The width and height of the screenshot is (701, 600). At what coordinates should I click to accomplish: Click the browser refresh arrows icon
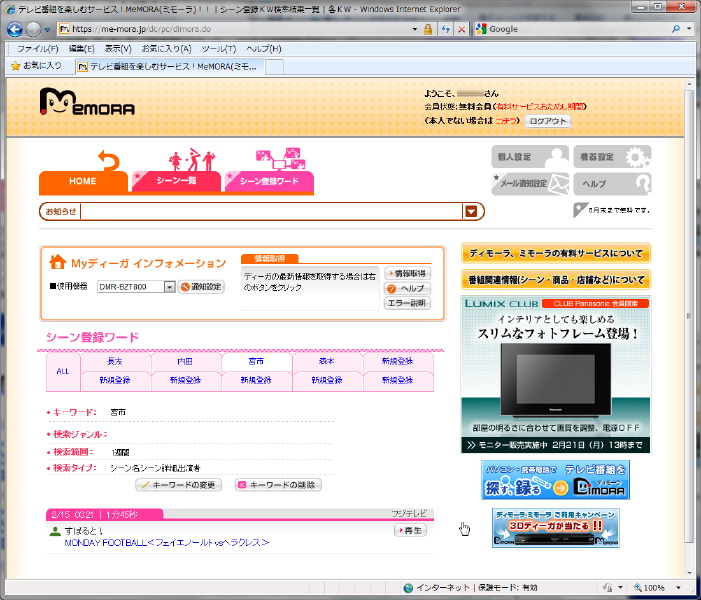[x=445, y=29]
